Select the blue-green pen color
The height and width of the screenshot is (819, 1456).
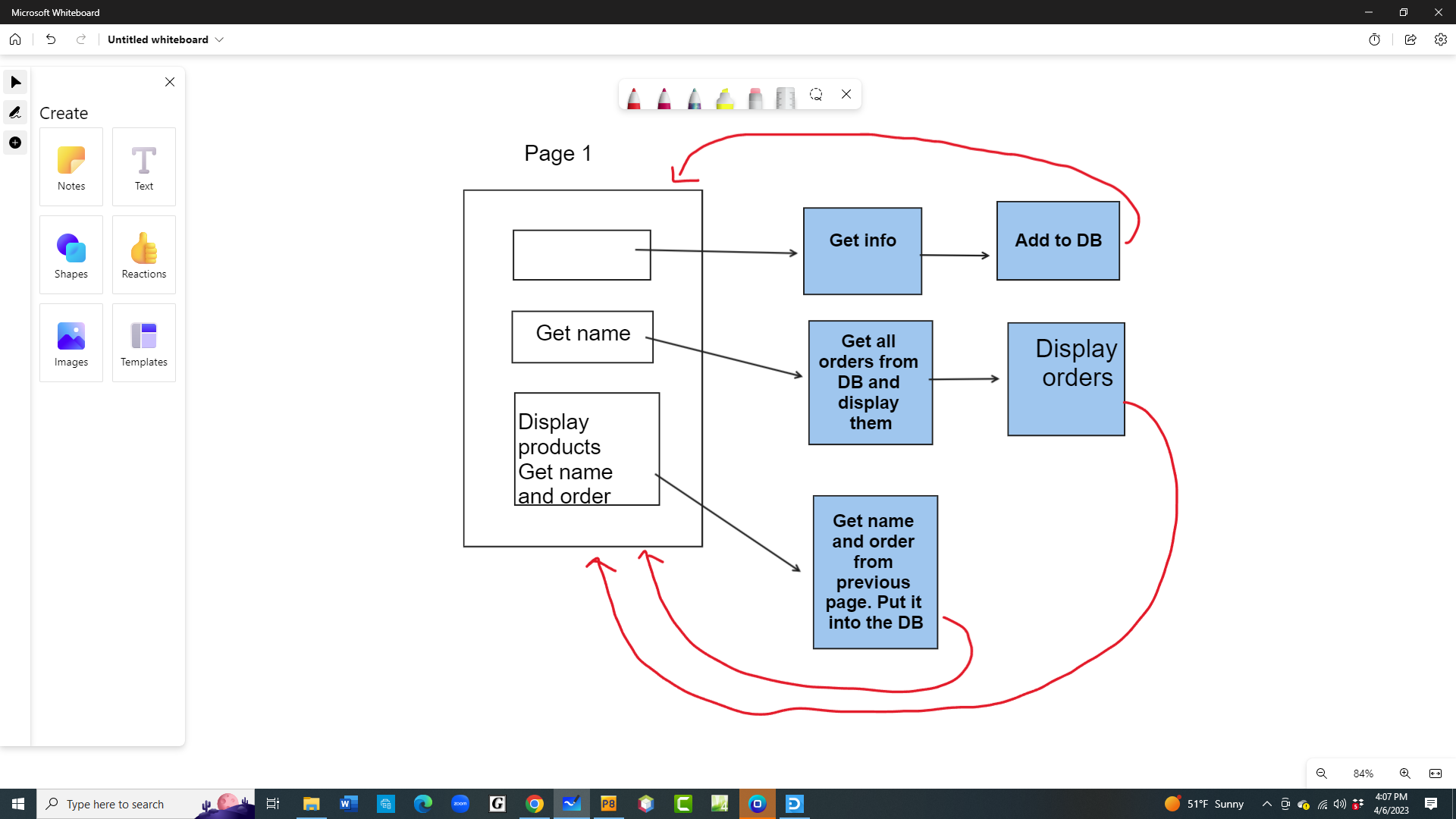[x=695, y=97]
